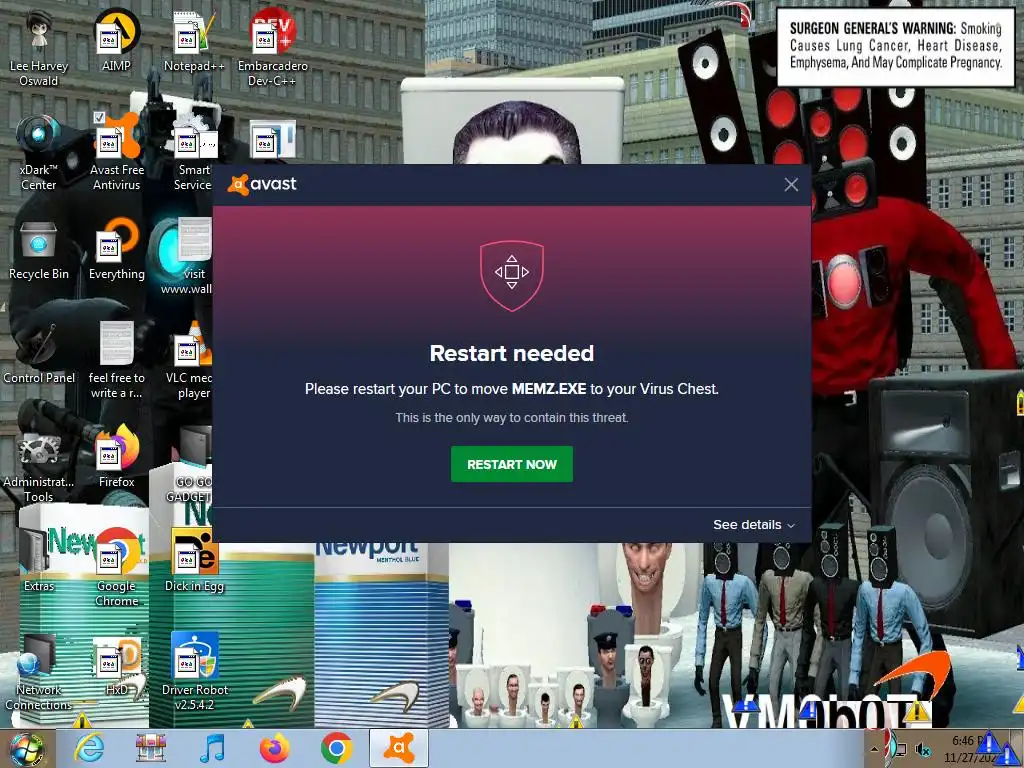Open GO GO GADGET desktop icon

[x=189, y=464]
